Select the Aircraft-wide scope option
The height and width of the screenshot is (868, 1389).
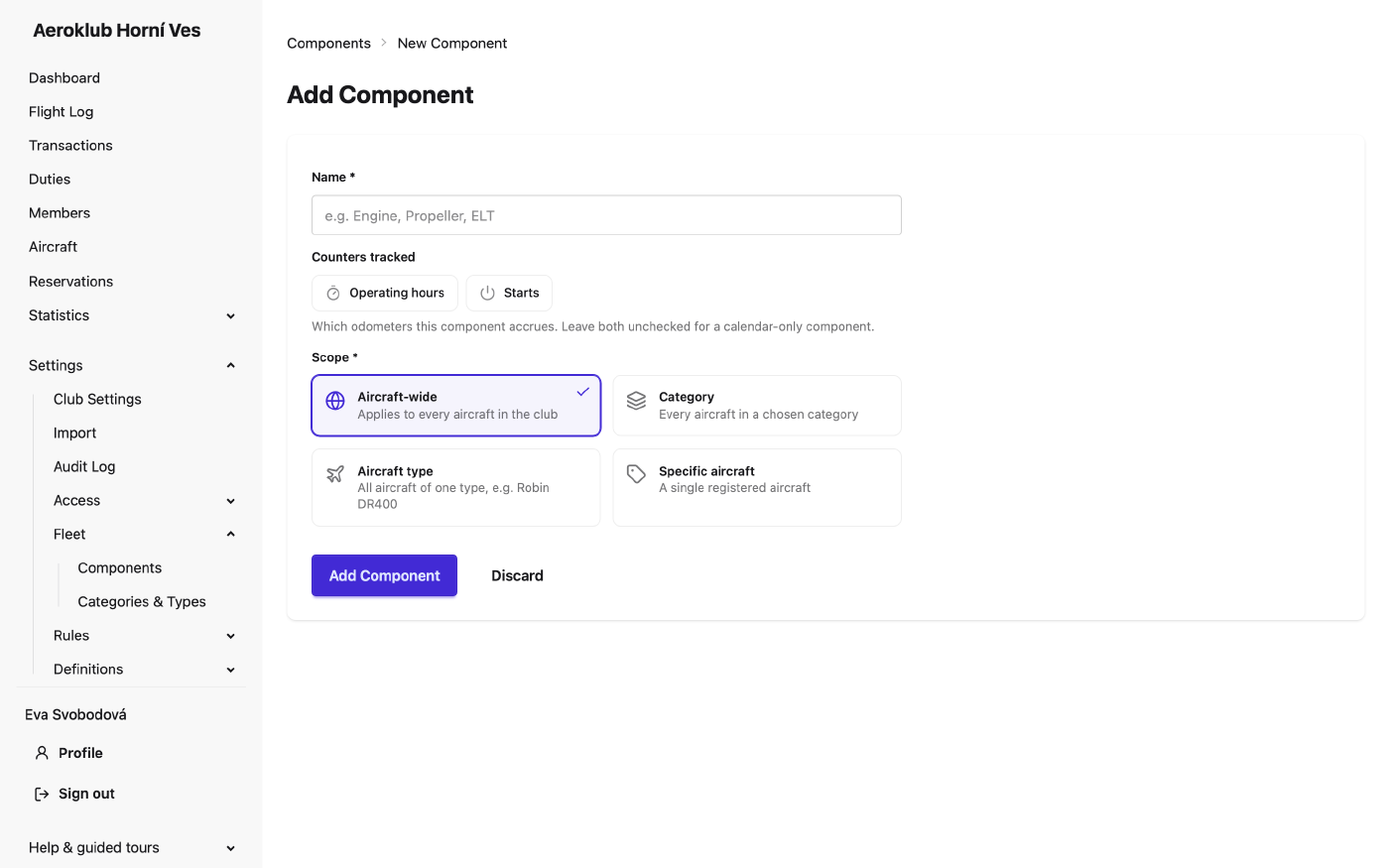pos(456,406)
